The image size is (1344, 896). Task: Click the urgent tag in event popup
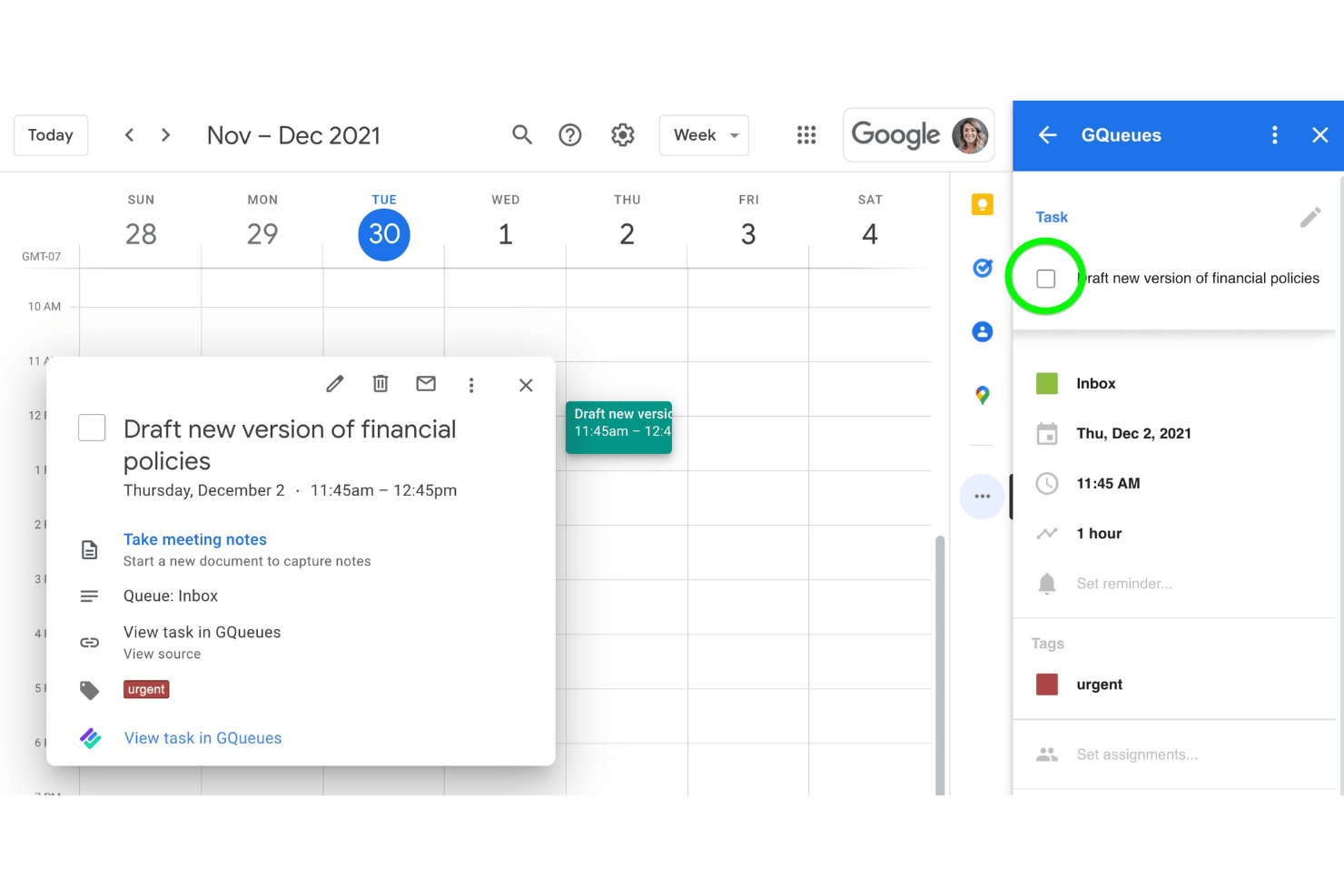point(146,689)
